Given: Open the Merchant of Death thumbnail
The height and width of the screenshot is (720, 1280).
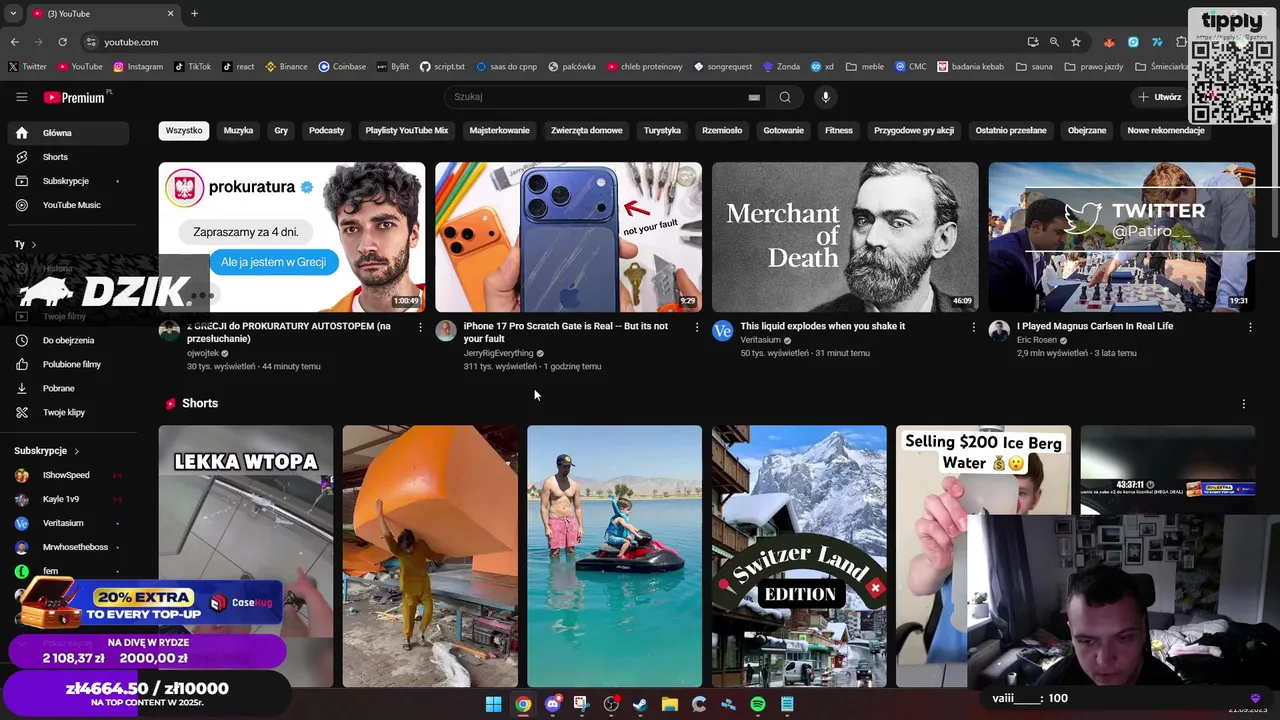Looking at the screenshot, I should pos(845,237).
